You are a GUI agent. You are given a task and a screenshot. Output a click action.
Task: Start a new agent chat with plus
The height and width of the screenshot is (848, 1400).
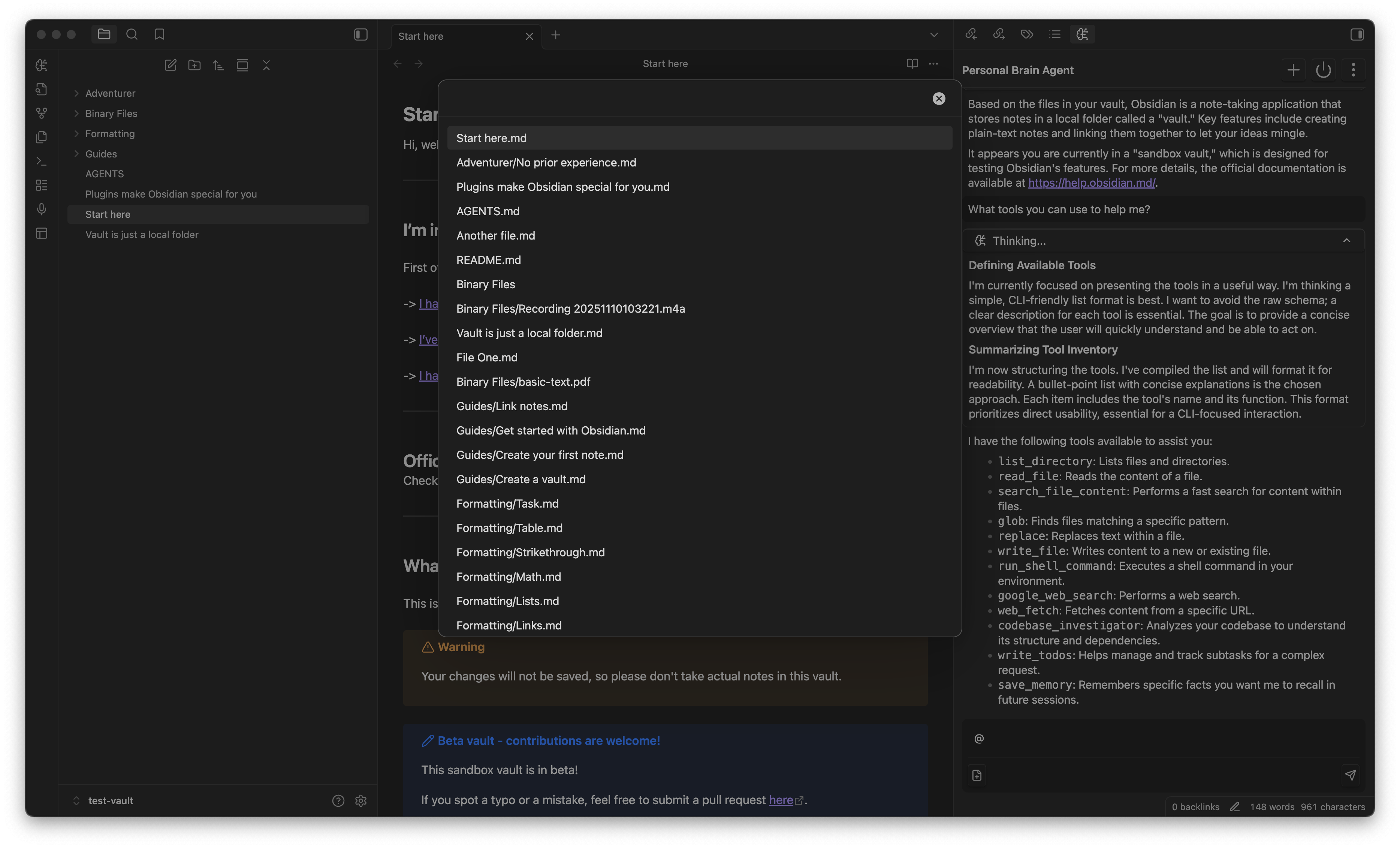click(1293, 70)
